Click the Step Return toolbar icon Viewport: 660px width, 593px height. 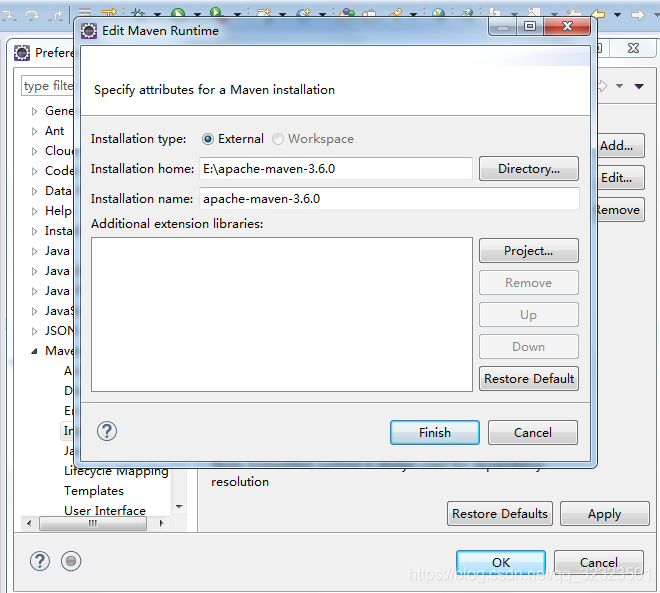(x=55, y=16)
